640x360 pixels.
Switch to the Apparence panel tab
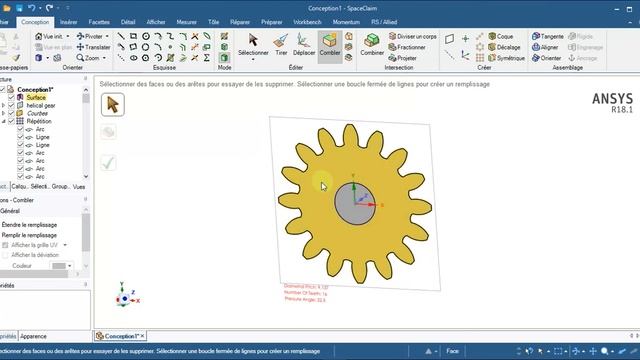(x=33, y=336)
